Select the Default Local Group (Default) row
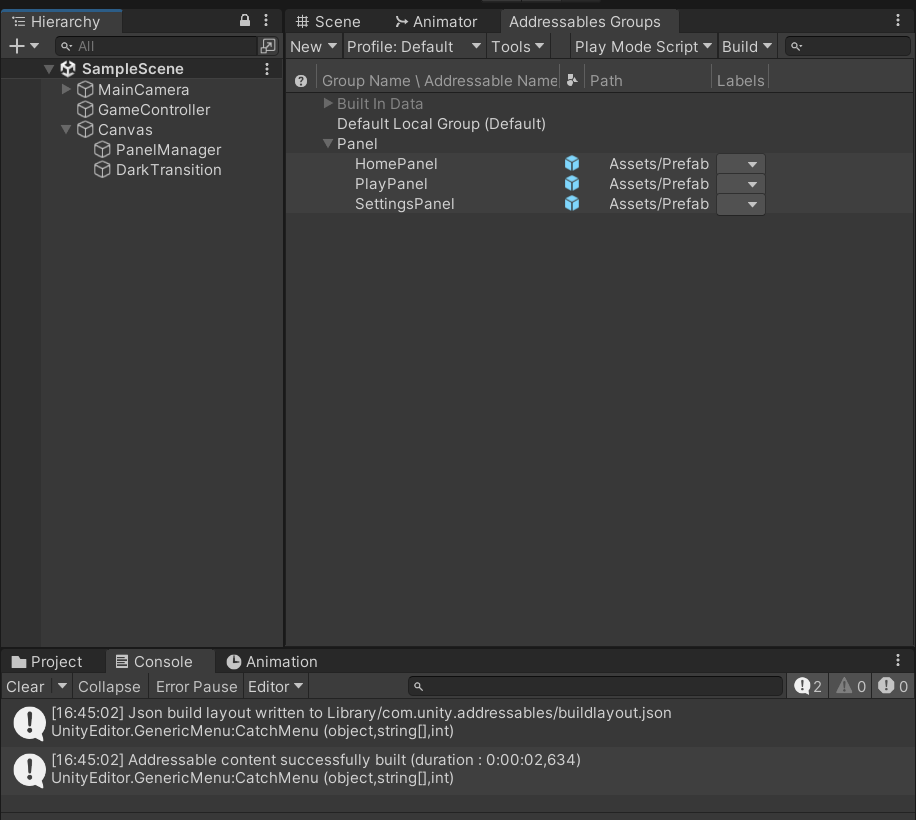 point(441,124)
